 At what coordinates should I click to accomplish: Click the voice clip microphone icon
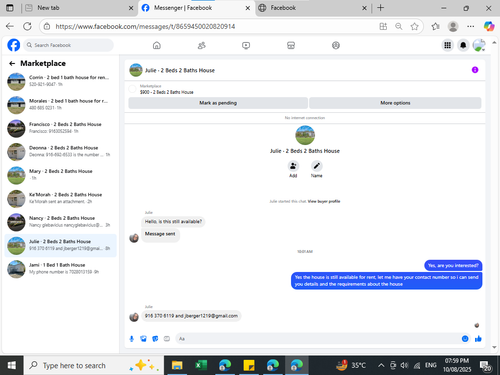coord(132,339)
